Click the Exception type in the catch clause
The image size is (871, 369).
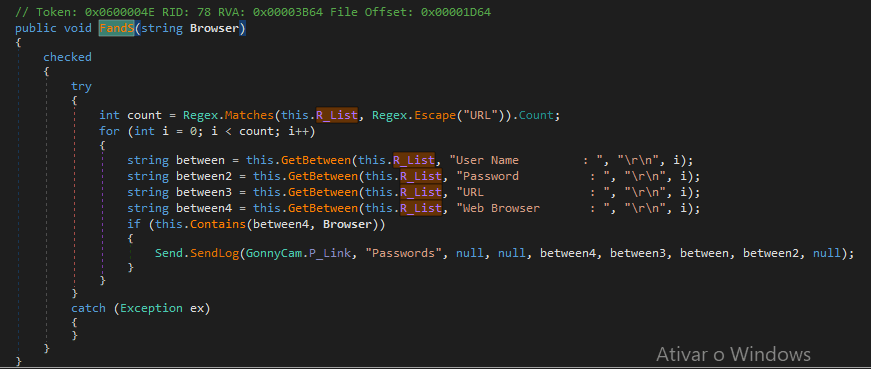click(x=152, y=307)
